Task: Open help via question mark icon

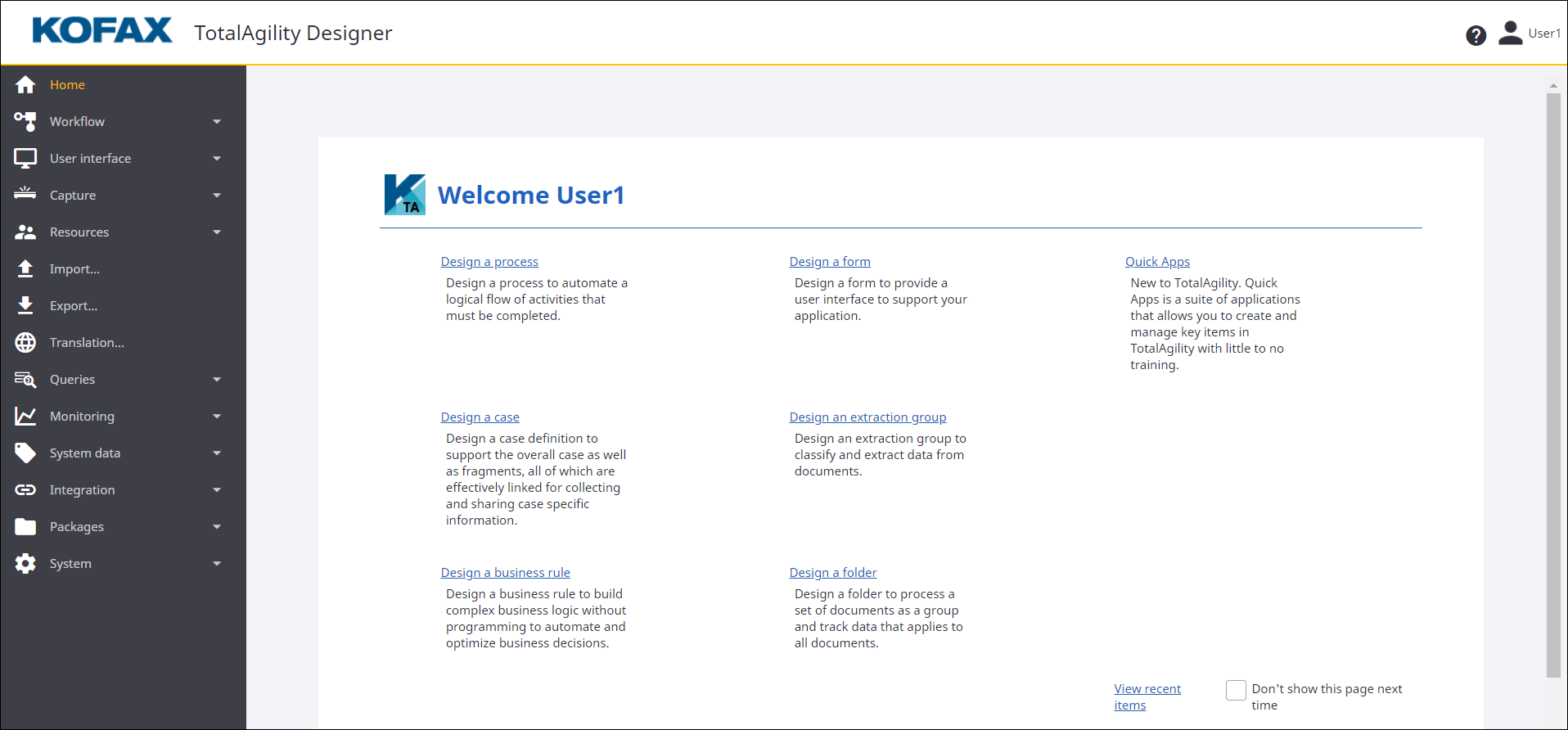Action: 1476,35
